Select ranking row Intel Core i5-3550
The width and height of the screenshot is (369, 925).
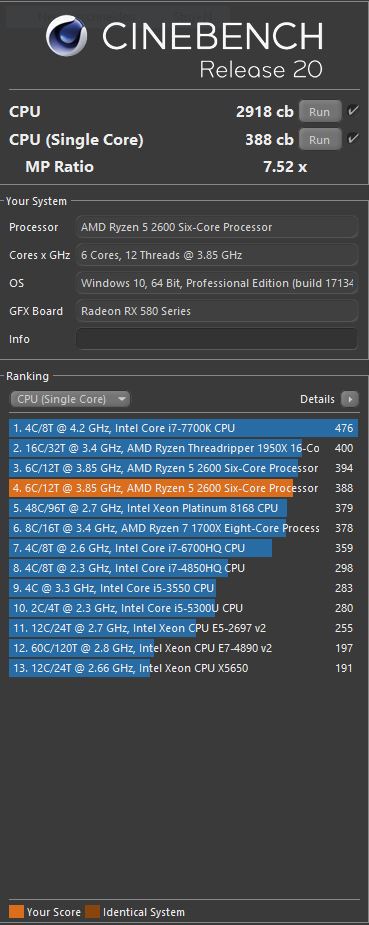pyautogui.click(x=183, y=589)
